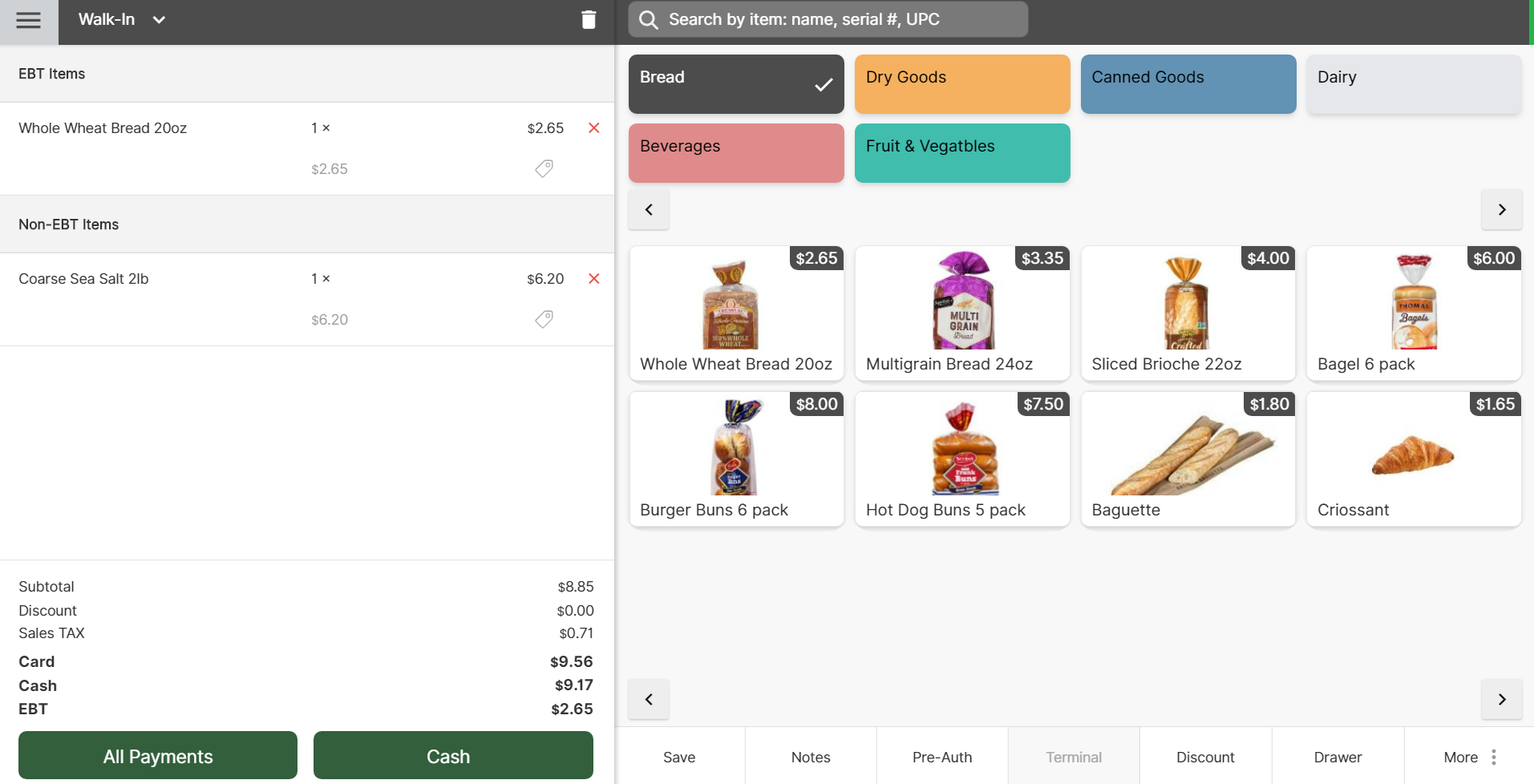Screen dimensions: 1534x784
Task: Open the More options kebab menu
Action: coord(1493,757)
